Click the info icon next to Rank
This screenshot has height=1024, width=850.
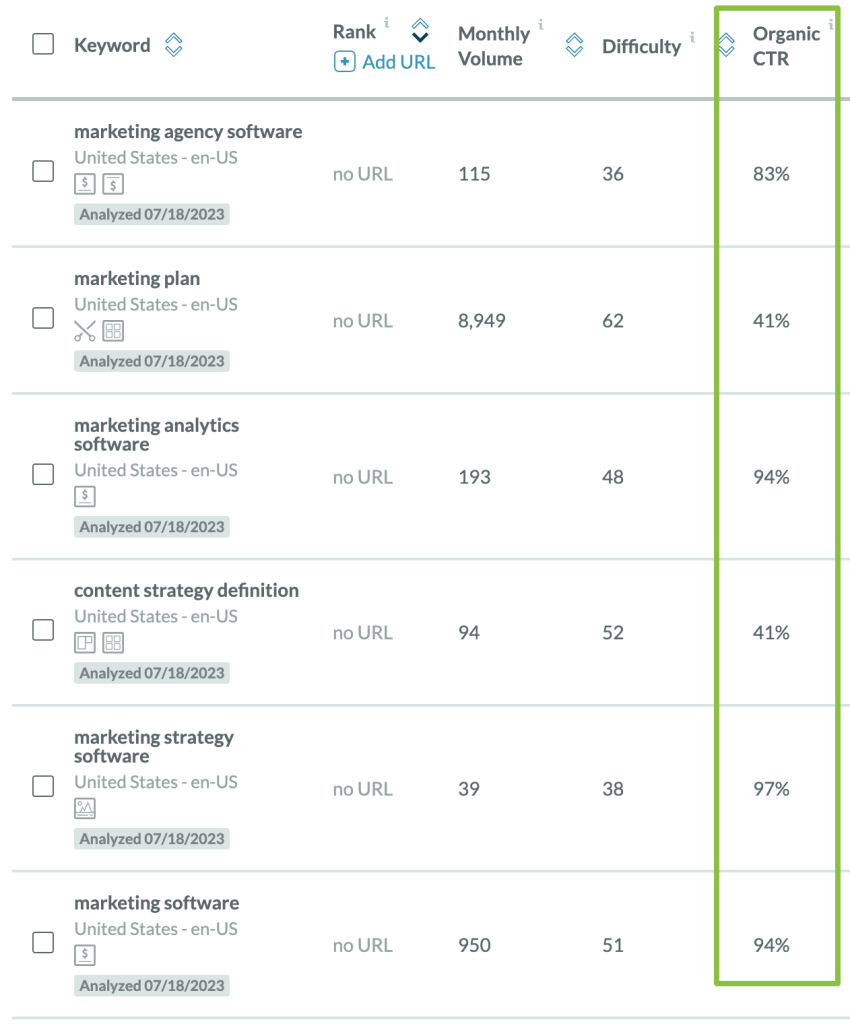(387, 23)
